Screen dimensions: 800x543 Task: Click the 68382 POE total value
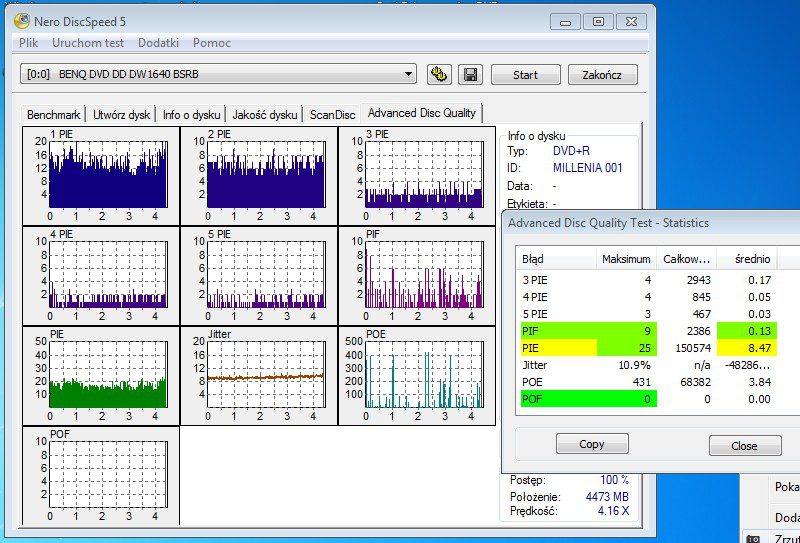(x=695, y=382)
